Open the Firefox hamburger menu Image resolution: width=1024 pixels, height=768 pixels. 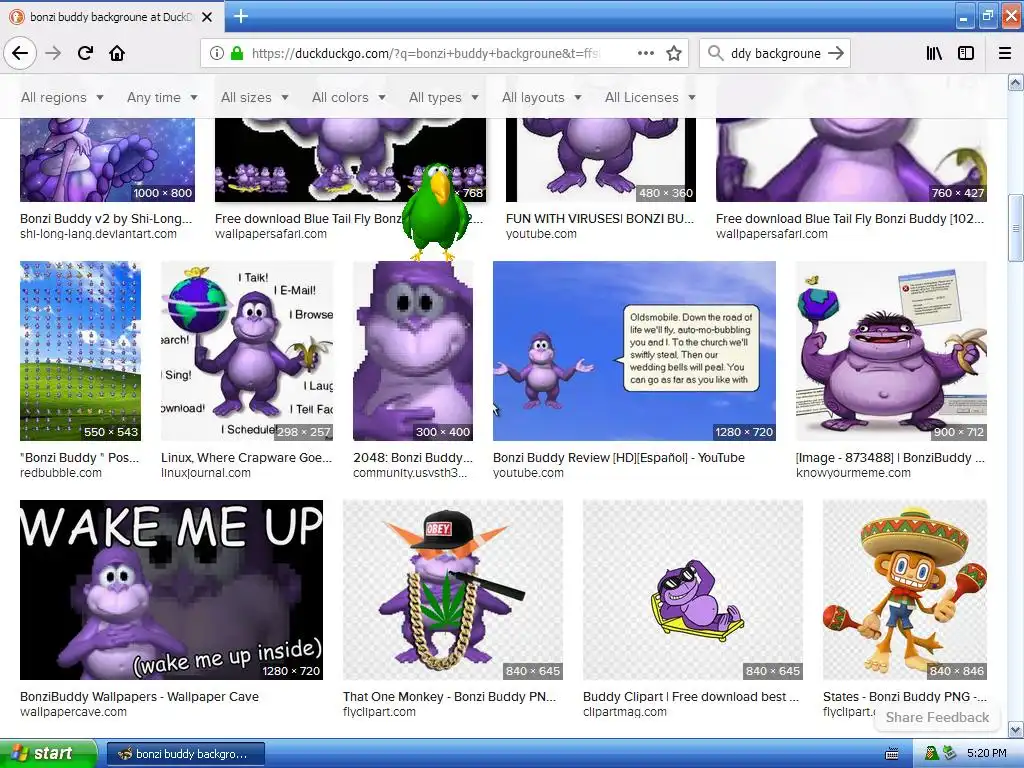(1005, 53)
